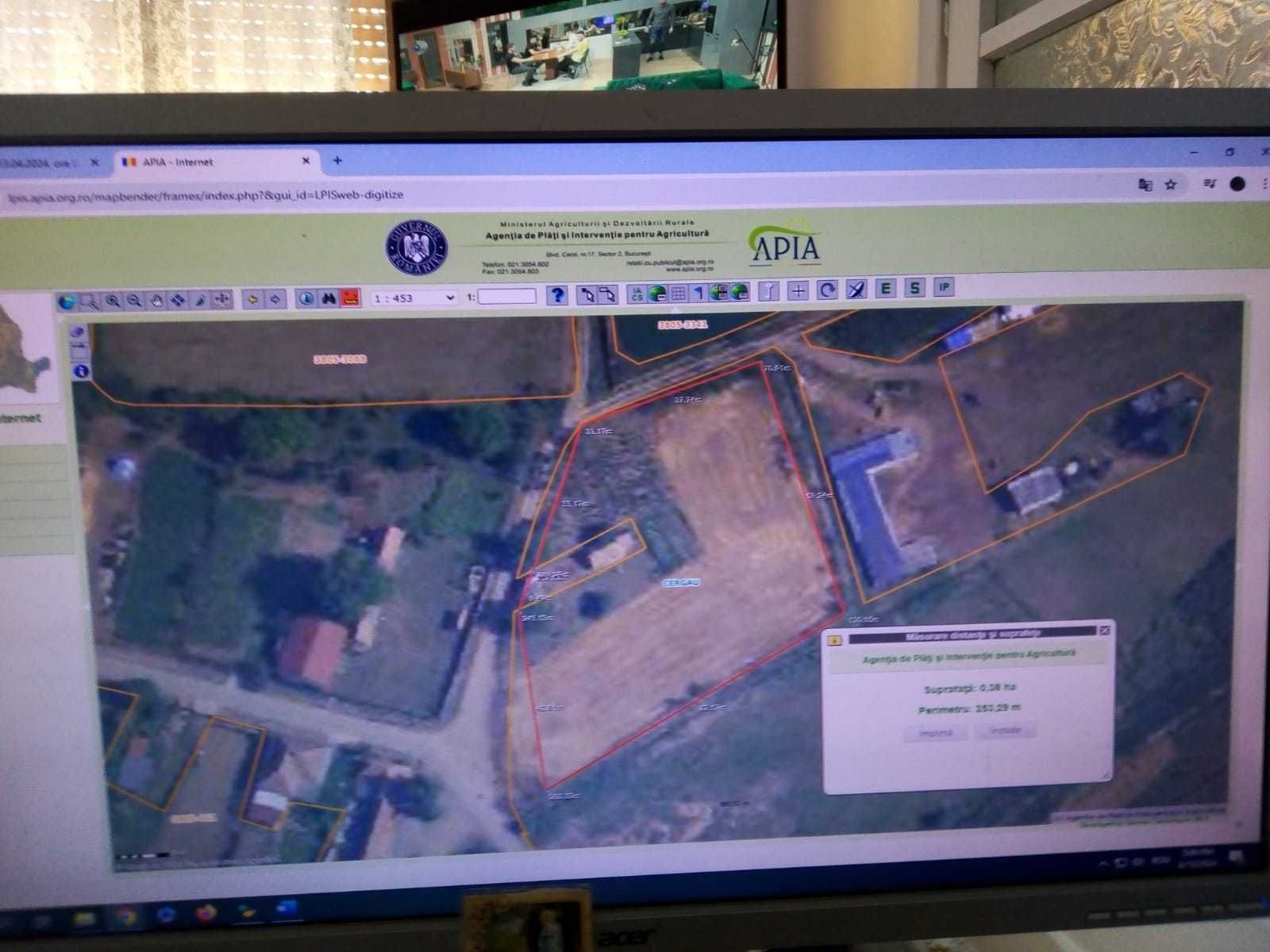Click the CERGAU label on the map
The height and width of the screenshot is (952, 1270).
coord(681,582)
